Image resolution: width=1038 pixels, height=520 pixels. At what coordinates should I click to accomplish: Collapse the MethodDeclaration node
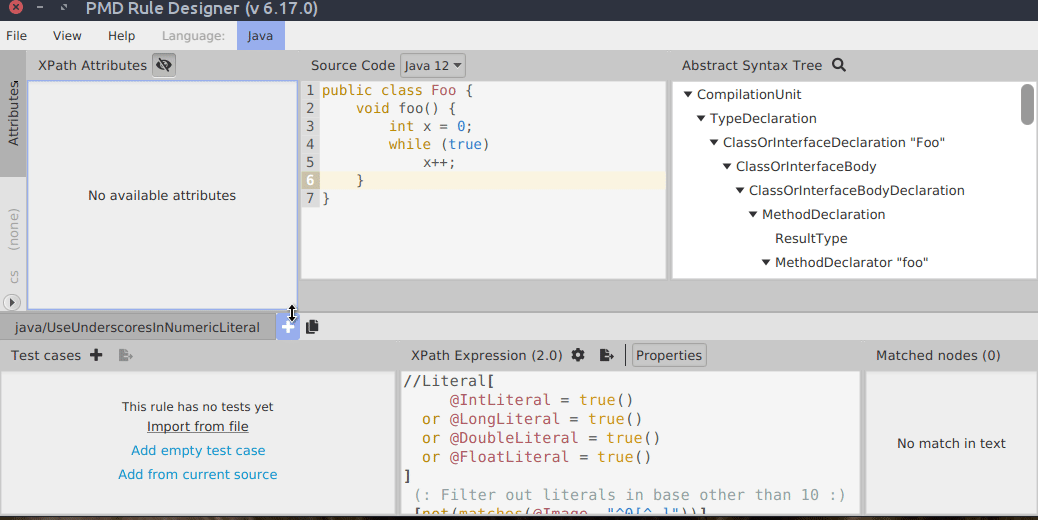(753, 214)
